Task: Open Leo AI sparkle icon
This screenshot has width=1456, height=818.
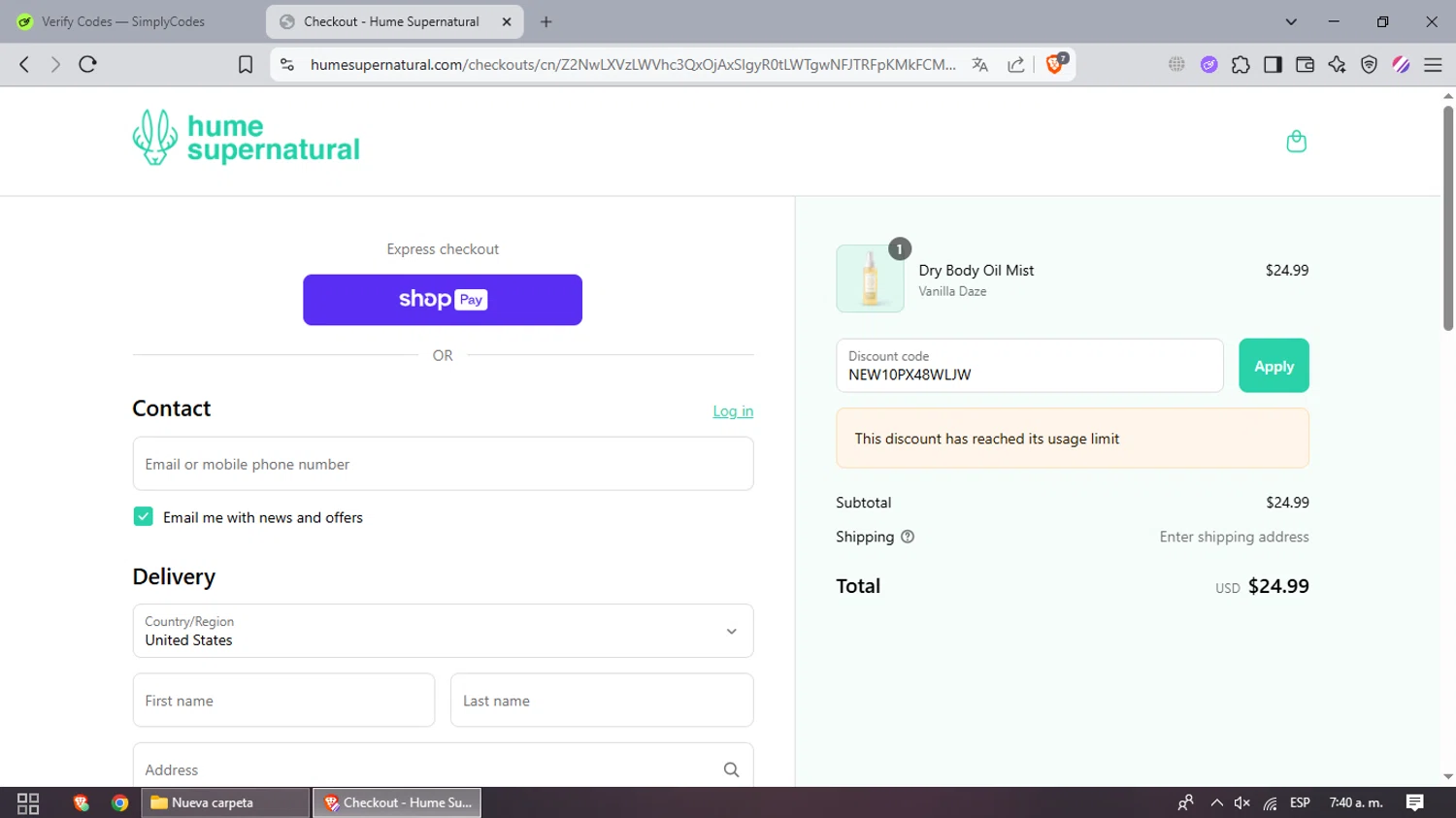Action: click(1337, 64)
